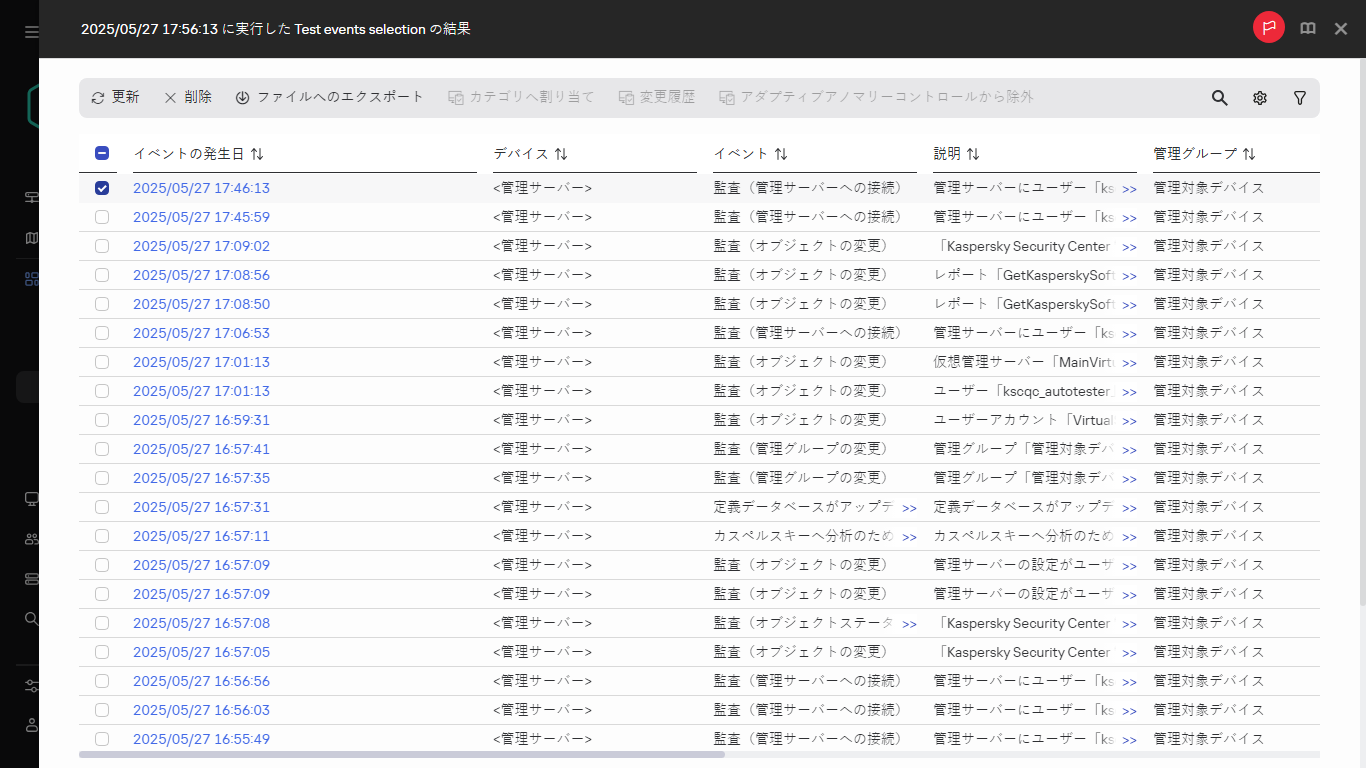The image size is (1366, 768).
Task: Expand オブジェクトステータ event text at 16:57:08
Action: pos(909,624)
